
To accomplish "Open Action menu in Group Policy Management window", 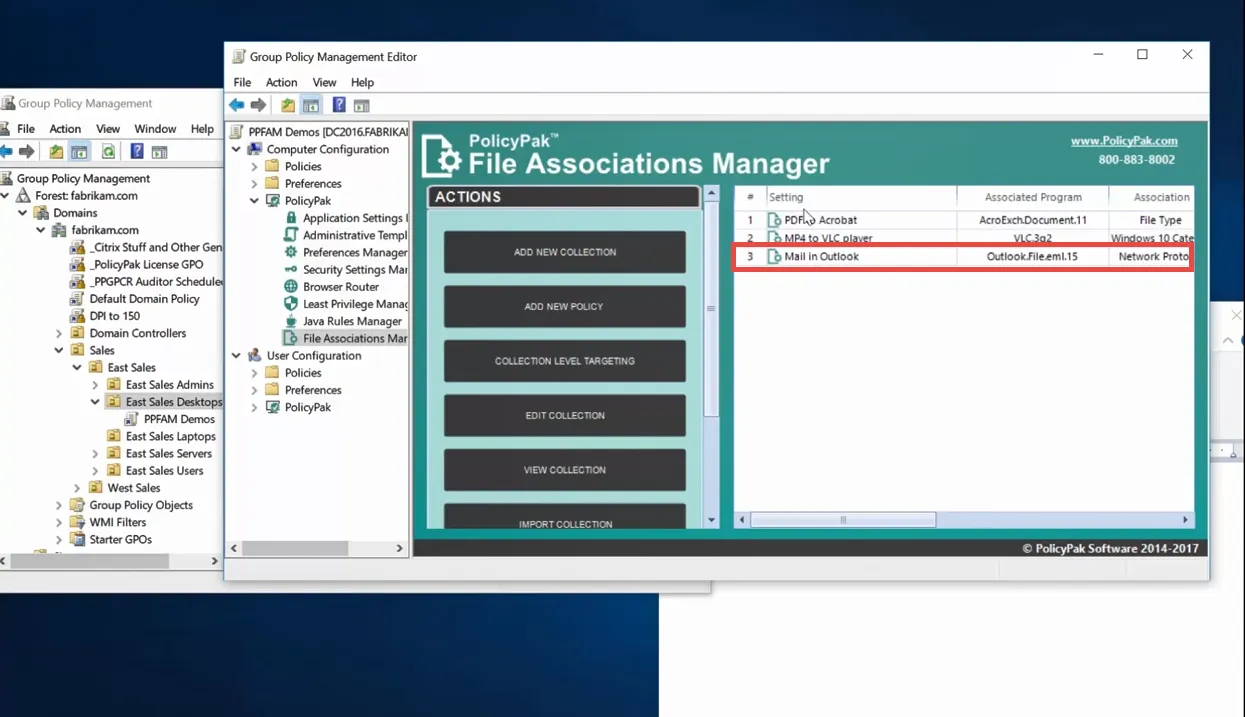I will (65, 129).
